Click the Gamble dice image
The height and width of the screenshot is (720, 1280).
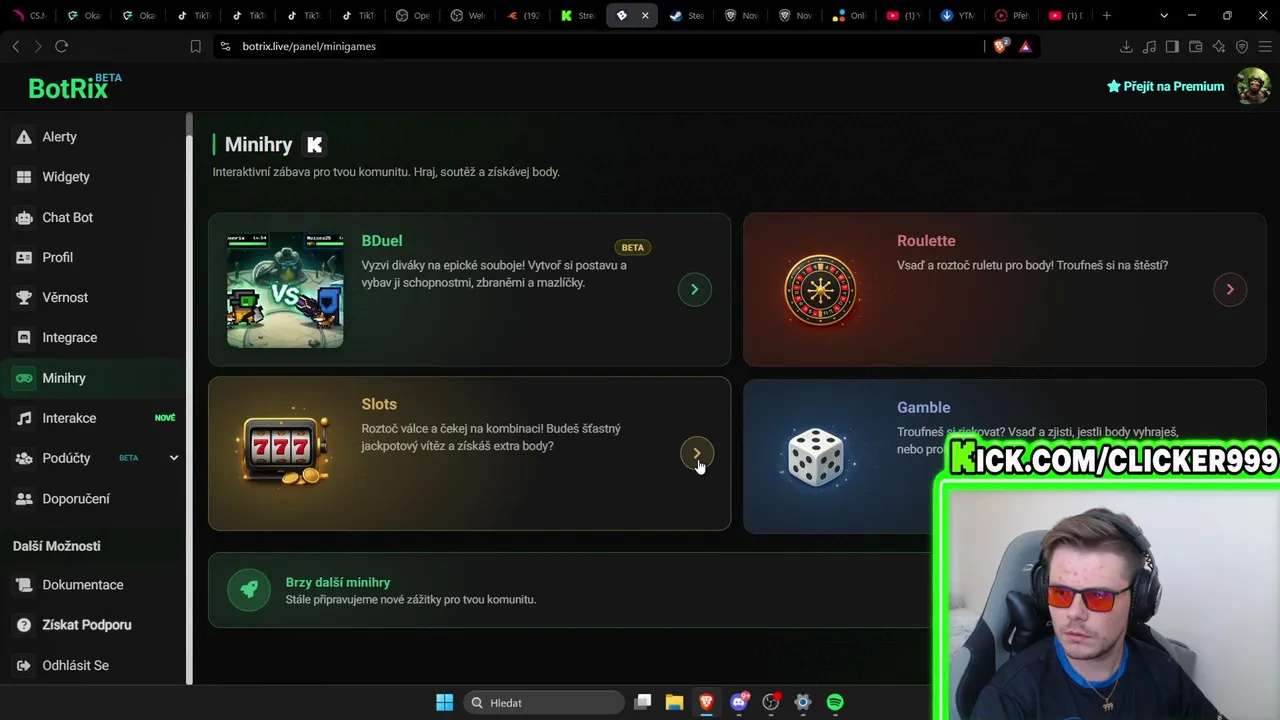(816, 457)
